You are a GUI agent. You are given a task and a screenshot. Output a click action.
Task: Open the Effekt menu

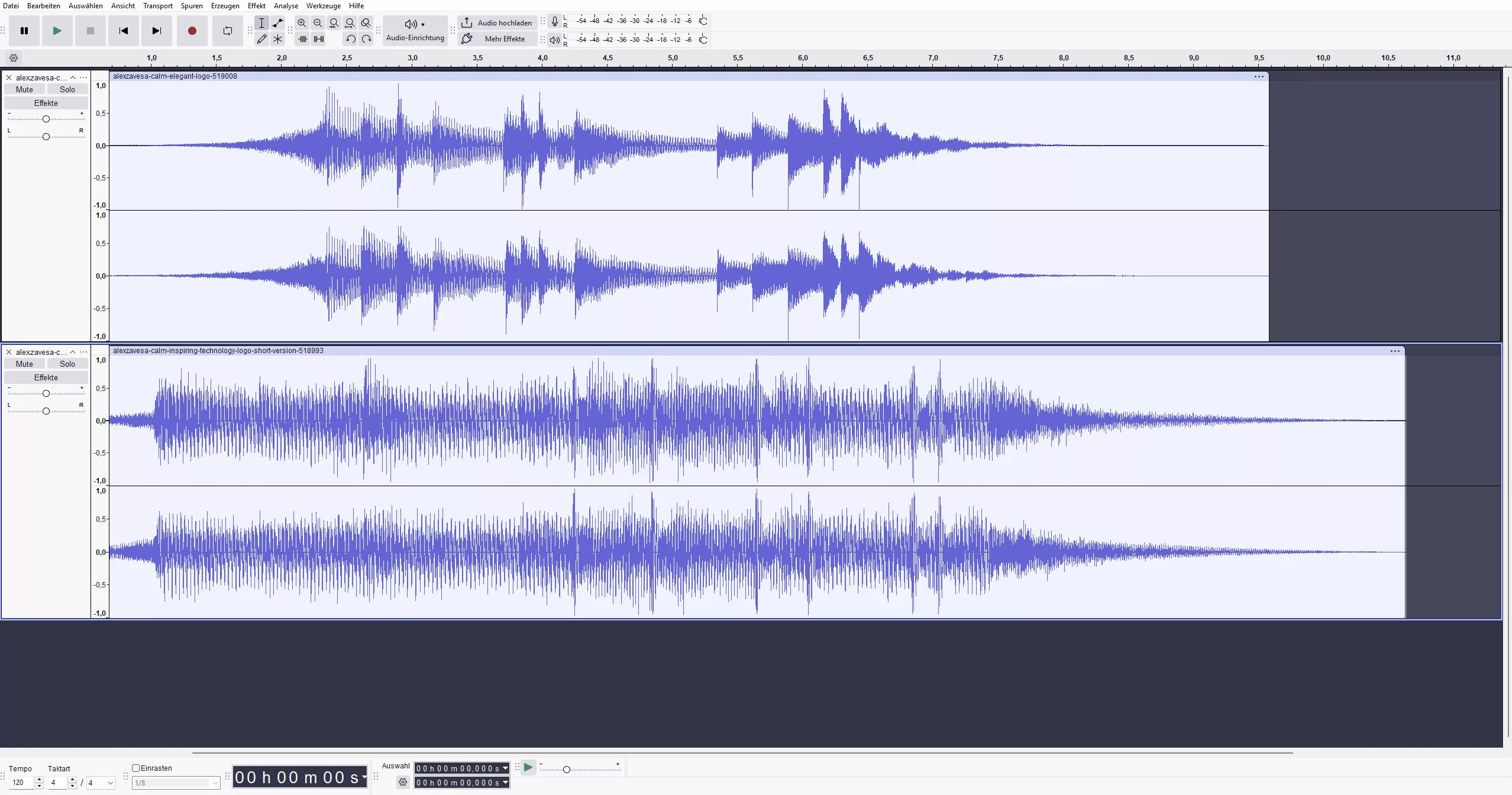click(x=257, y=6)
